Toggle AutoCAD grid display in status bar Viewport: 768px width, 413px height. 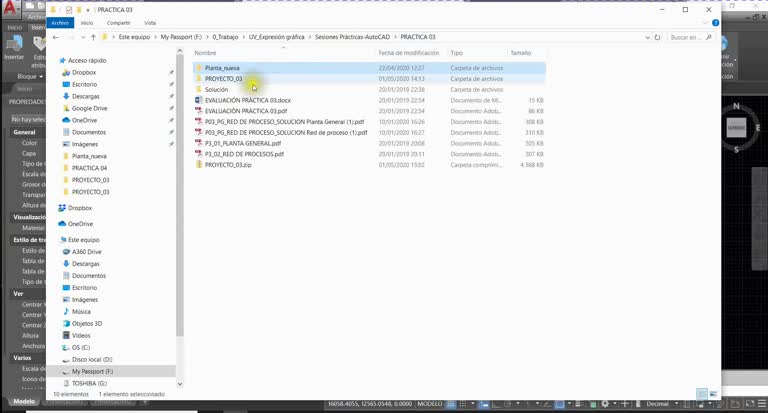point(451,404)
